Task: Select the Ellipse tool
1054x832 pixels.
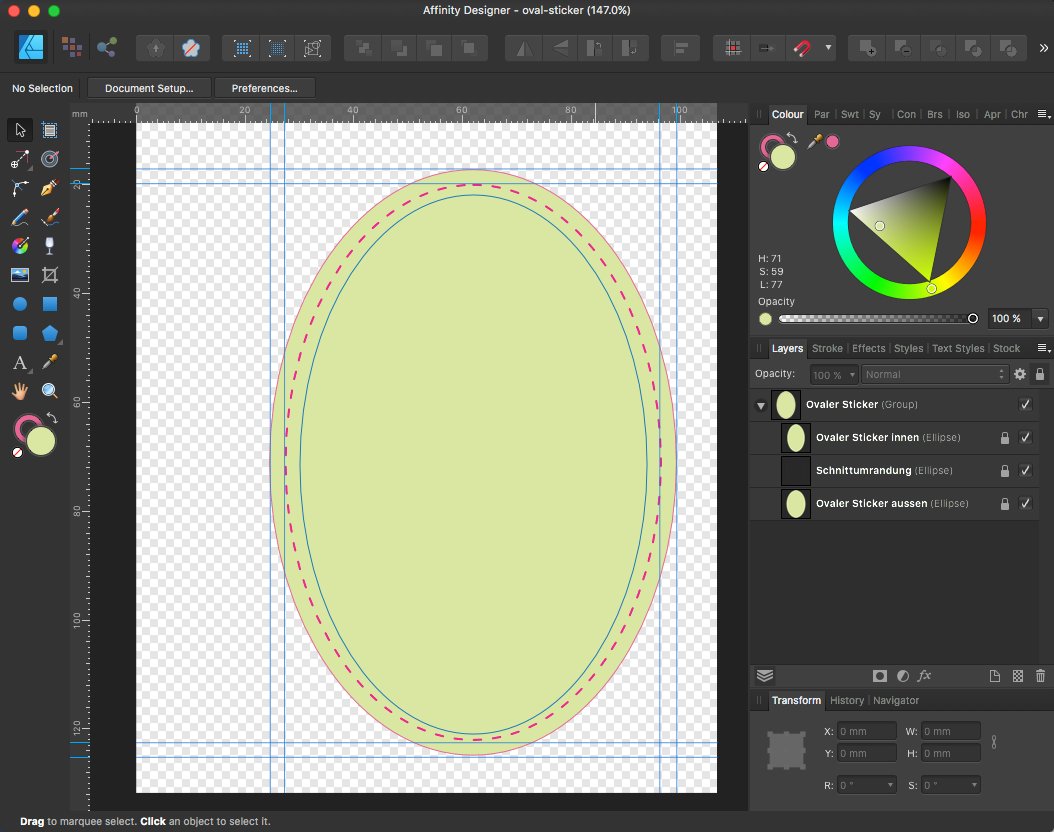Action: pyautogui.click(x=19, y=304)
